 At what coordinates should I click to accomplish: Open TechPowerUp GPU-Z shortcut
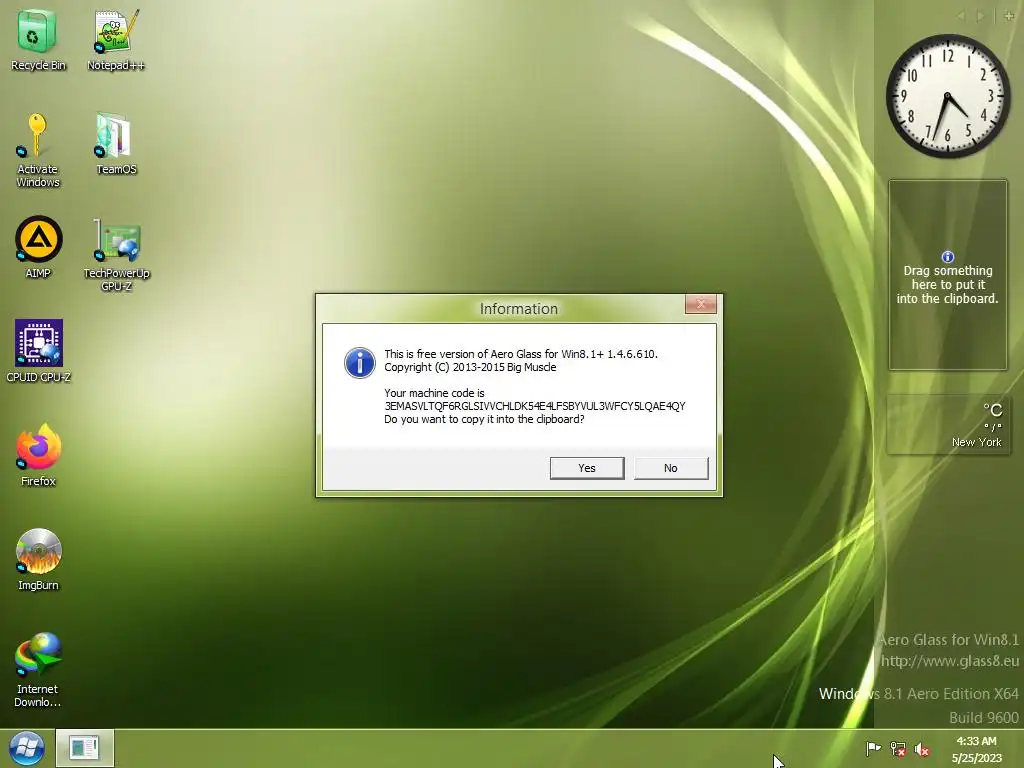pos(116,255)
